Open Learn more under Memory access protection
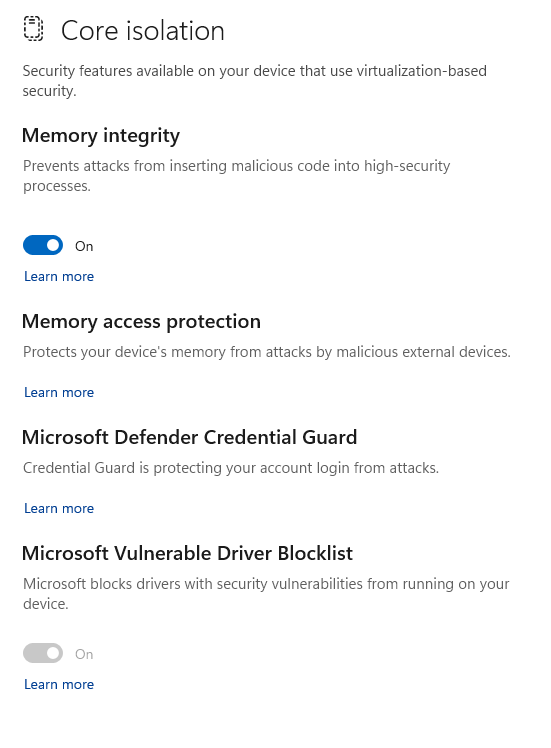 click(59, 392)
